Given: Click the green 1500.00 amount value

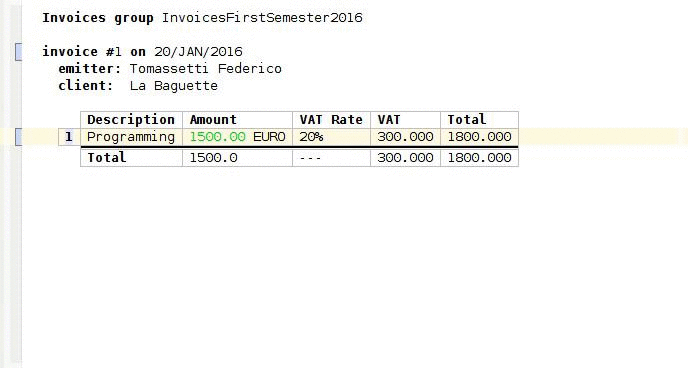Looking at the screenshot, I should pos(217,137).
